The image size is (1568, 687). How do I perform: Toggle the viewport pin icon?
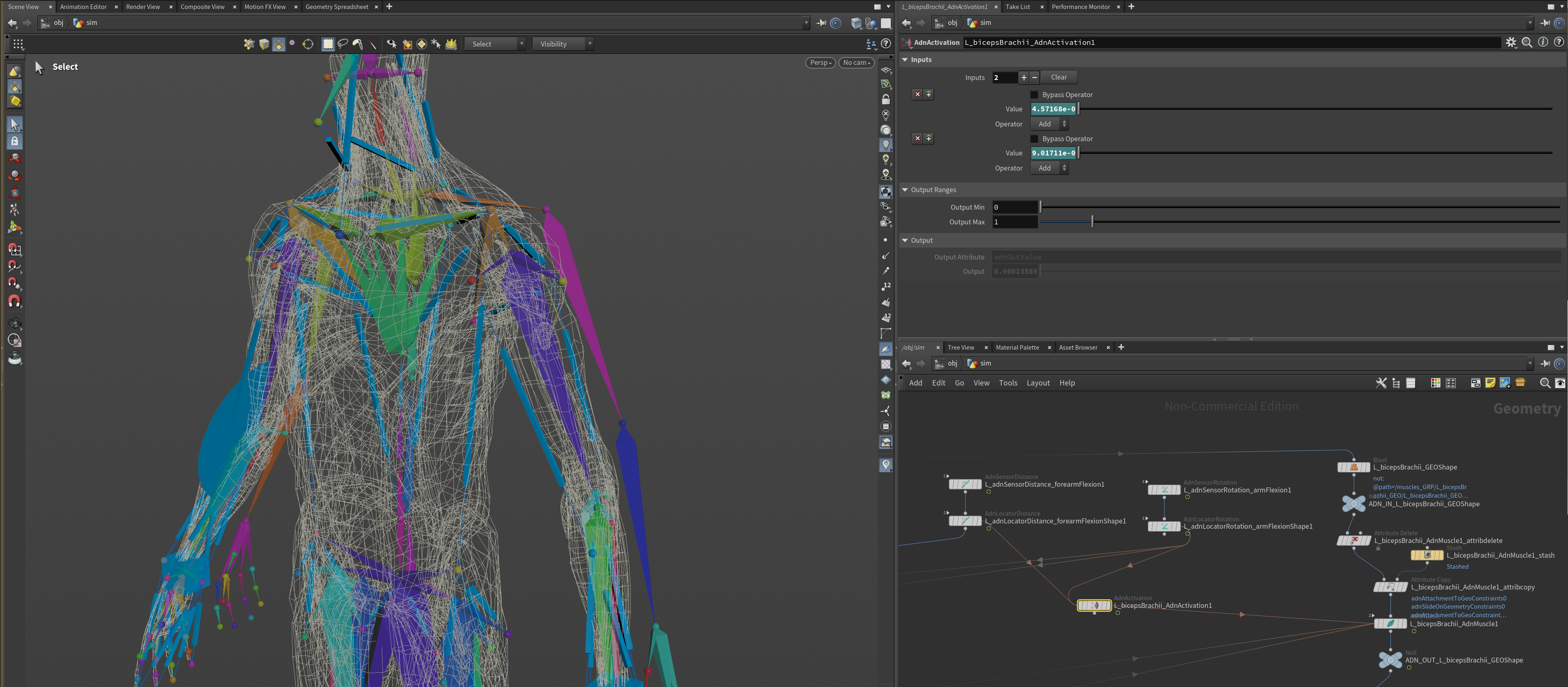821,23
